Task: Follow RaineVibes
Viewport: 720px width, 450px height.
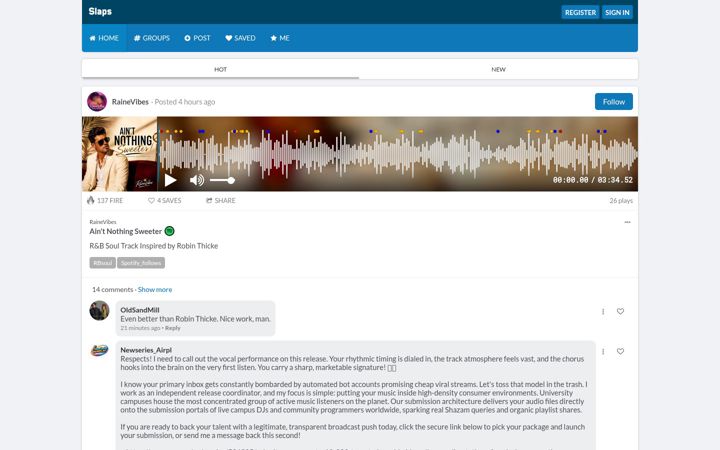Action: [613, 101]
